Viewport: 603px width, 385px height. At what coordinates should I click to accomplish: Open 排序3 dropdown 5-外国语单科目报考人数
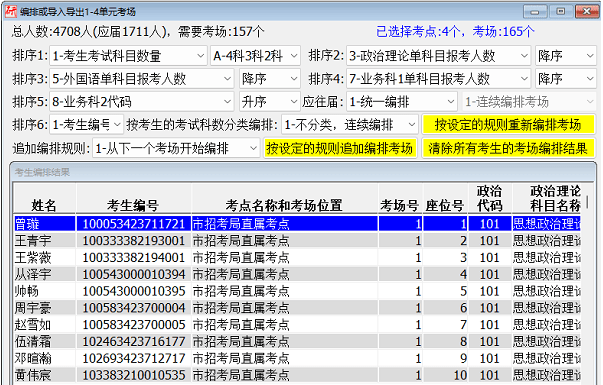click(142, 79)
